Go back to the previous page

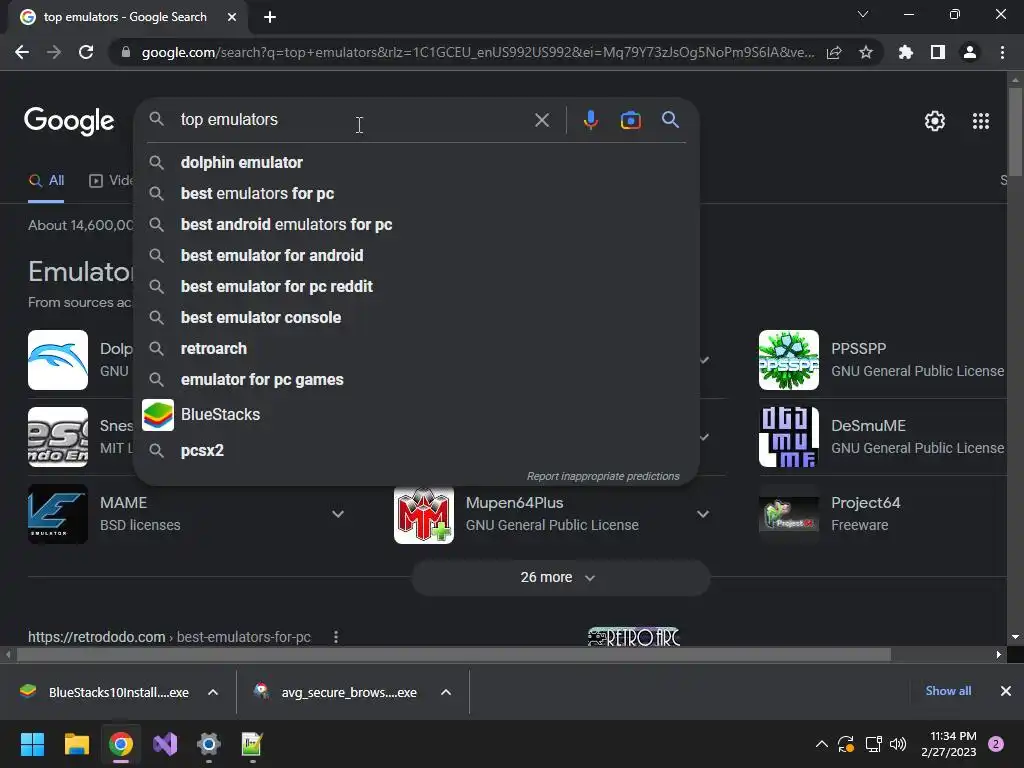22,52
